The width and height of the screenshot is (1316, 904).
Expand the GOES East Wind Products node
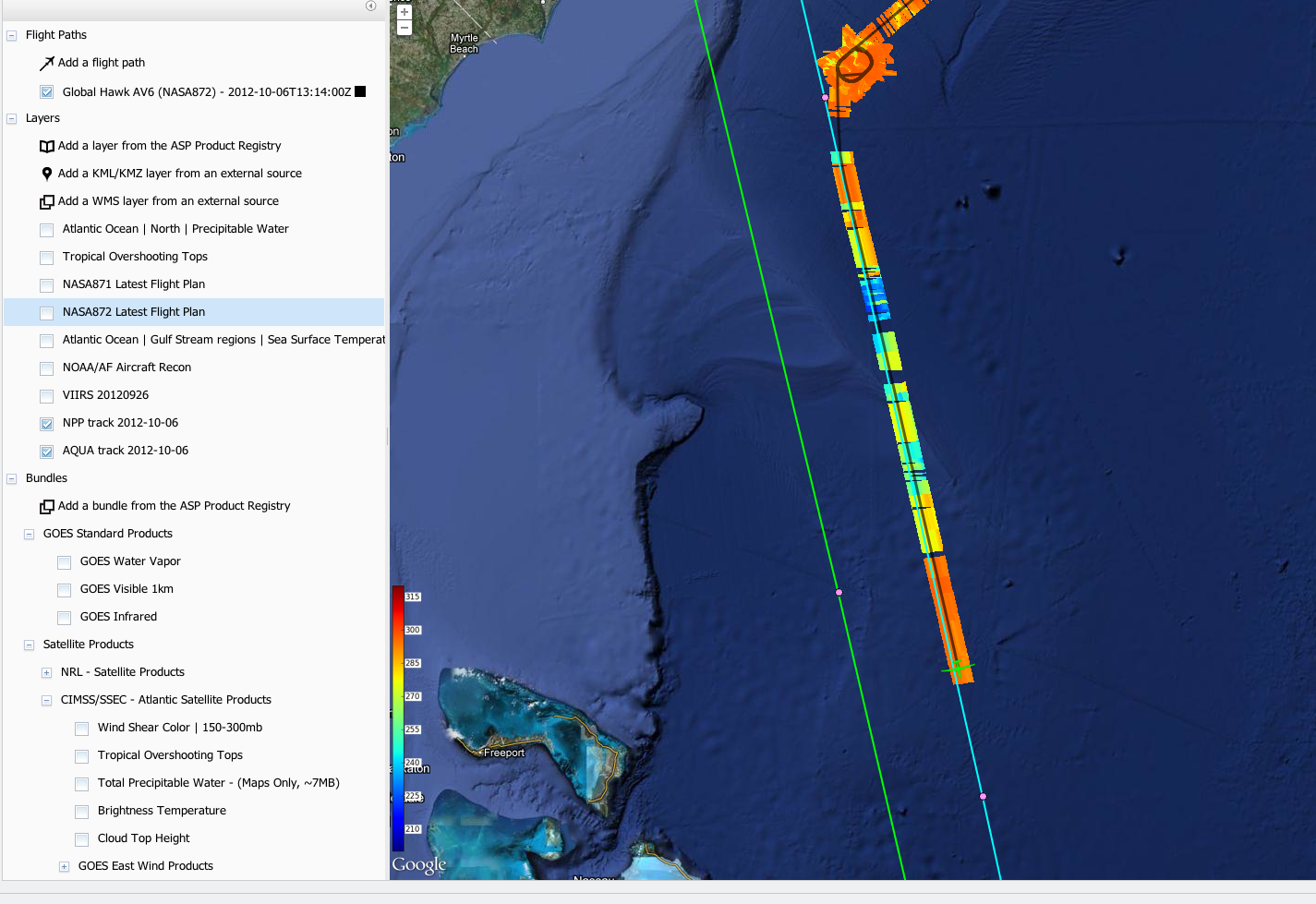64,867
